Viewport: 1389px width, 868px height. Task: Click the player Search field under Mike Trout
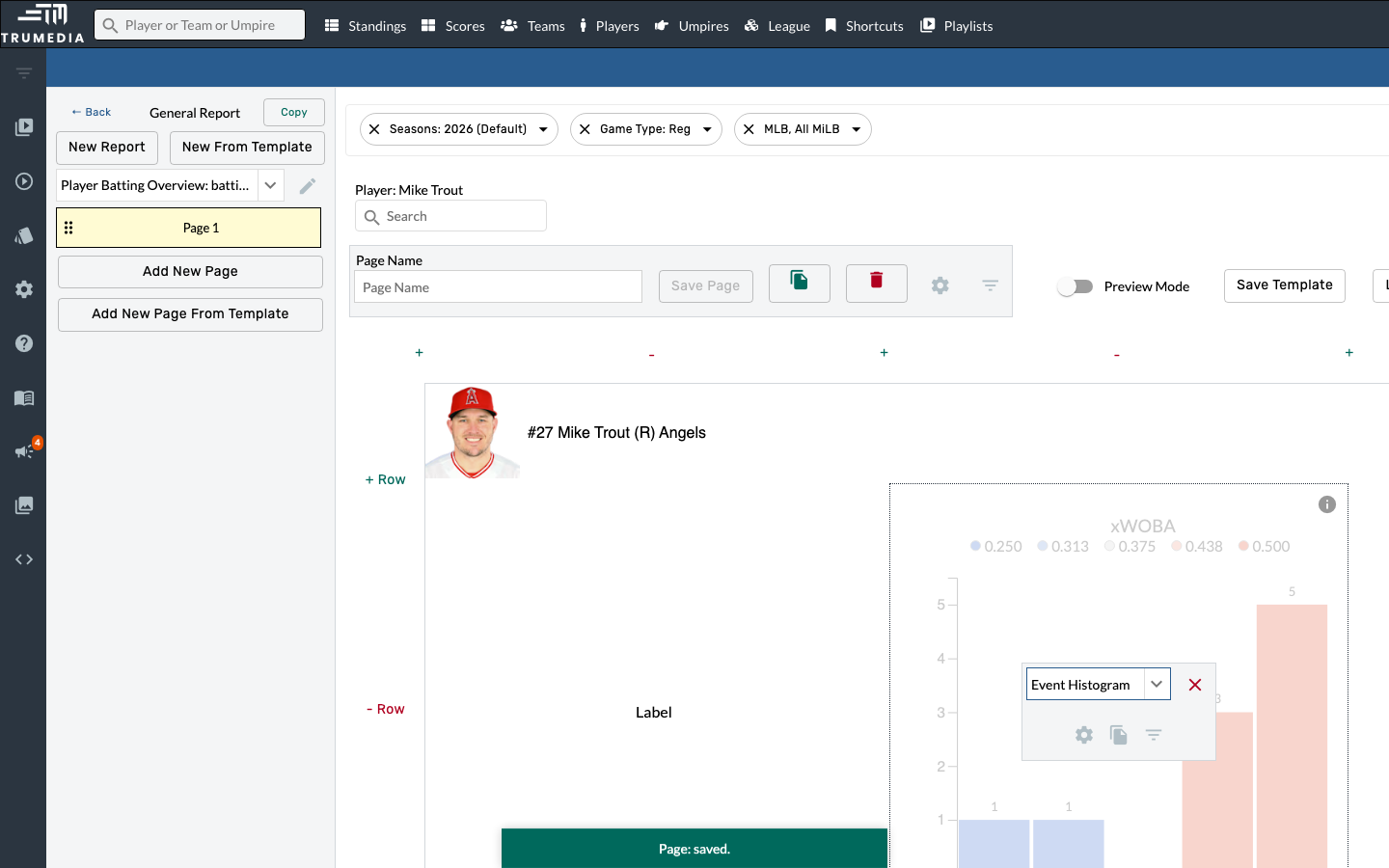[x=450, y=216]
